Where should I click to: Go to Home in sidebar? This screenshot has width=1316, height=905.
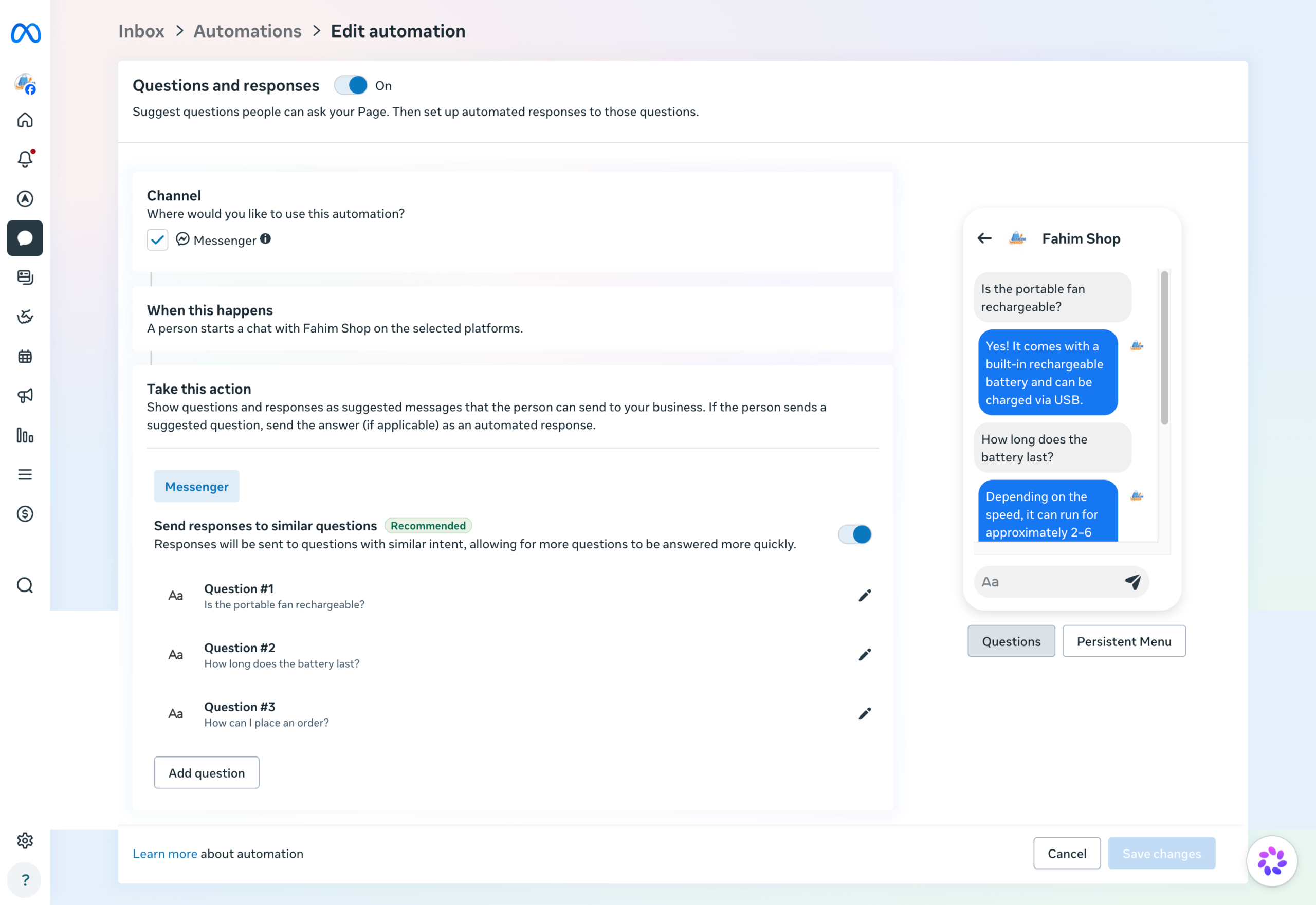[x=25, y=120]
